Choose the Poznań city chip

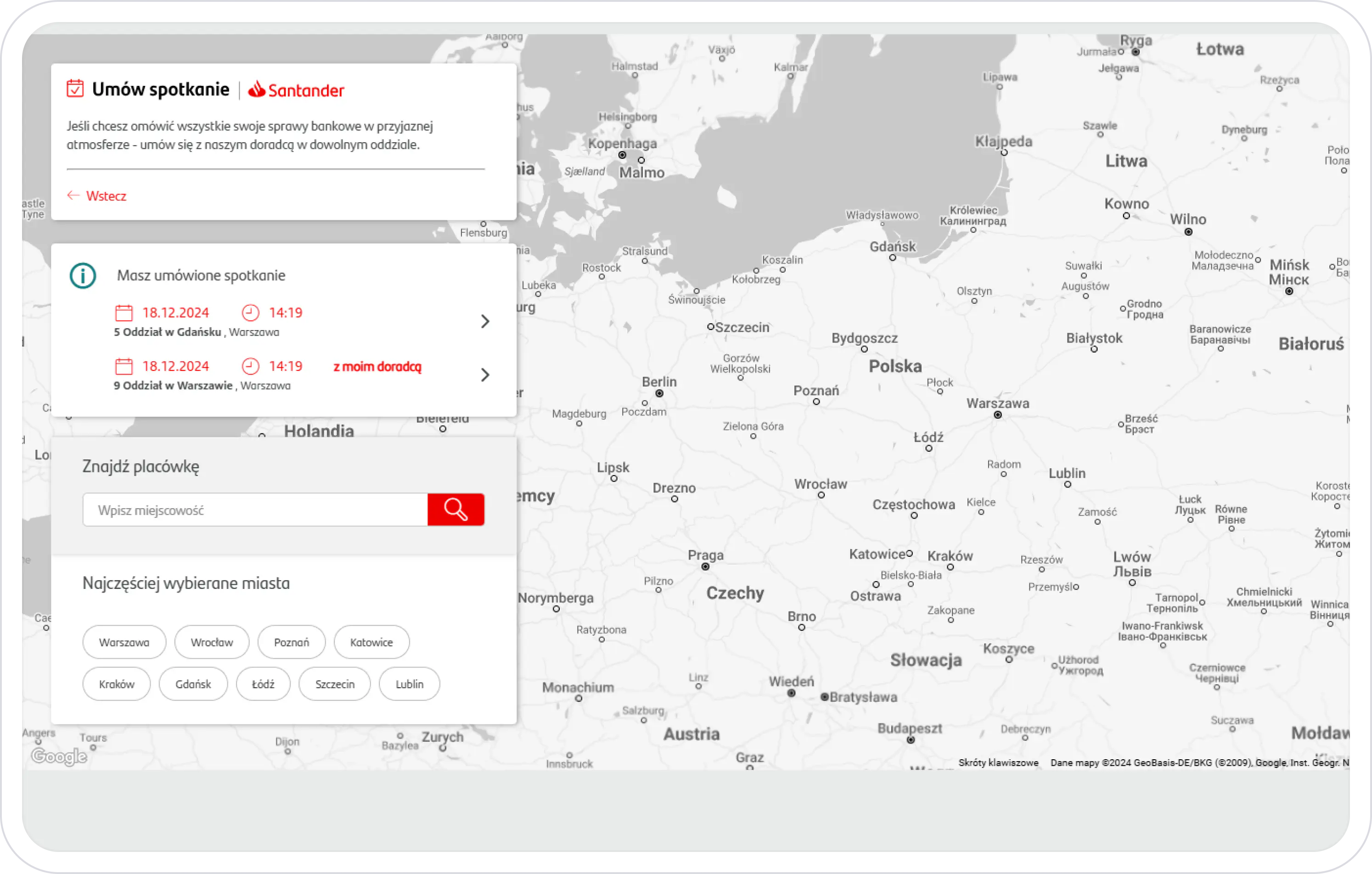click(x=291, y=642)
